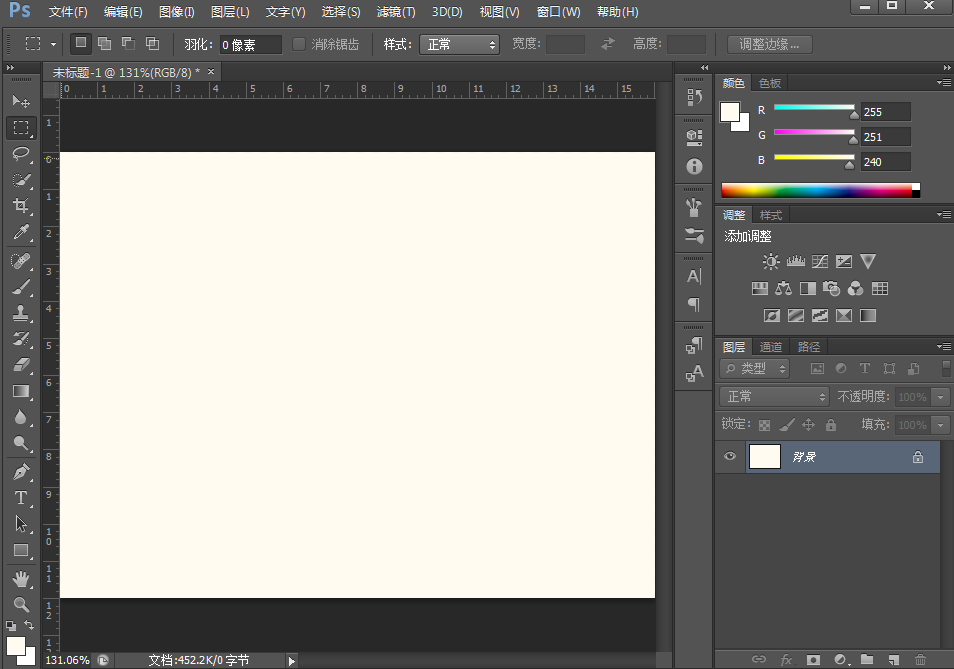
Task: Open the 文件(F) menu
Action: click(x=68, y=12)
